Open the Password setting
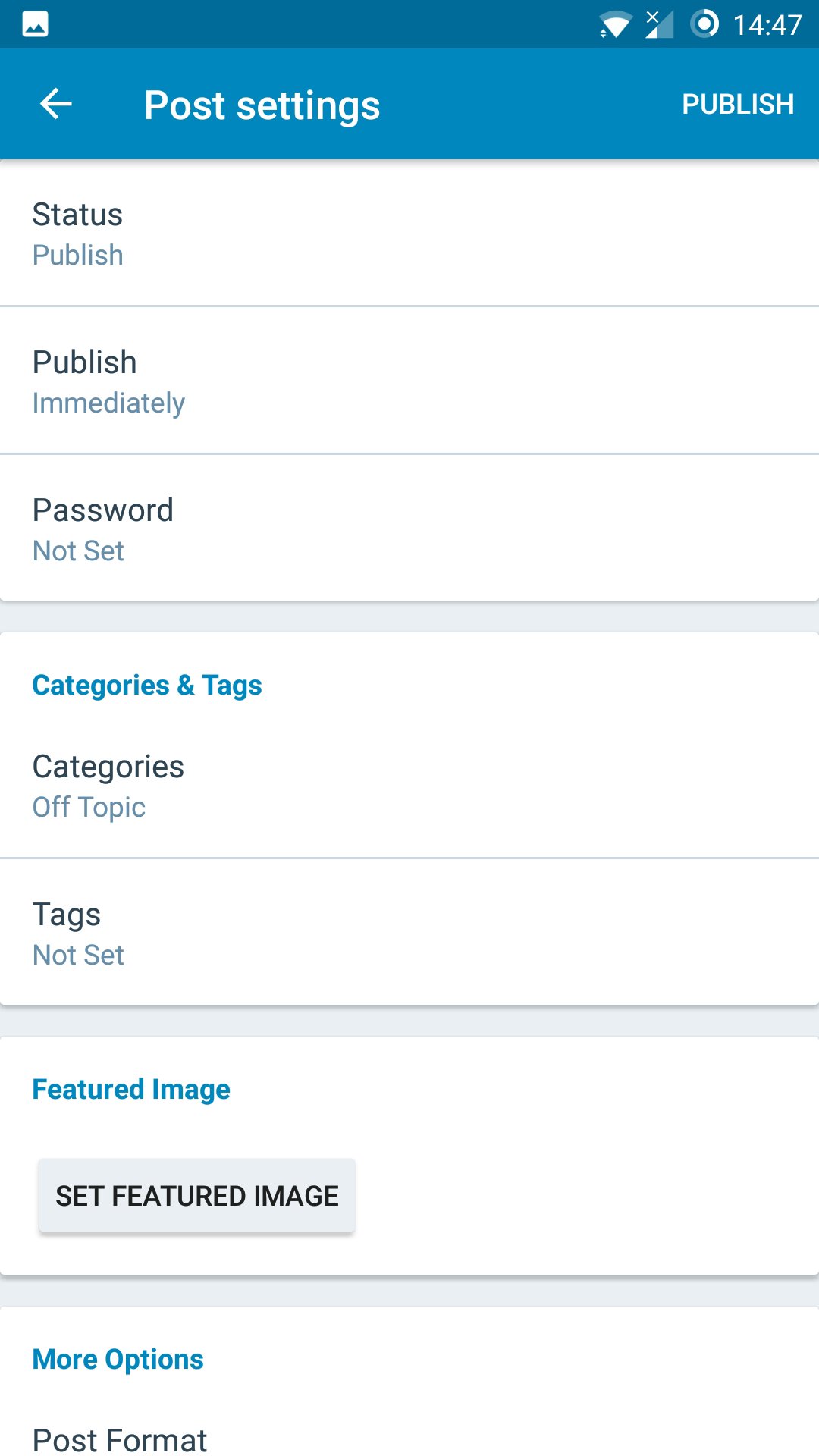 tap(409, 529)
